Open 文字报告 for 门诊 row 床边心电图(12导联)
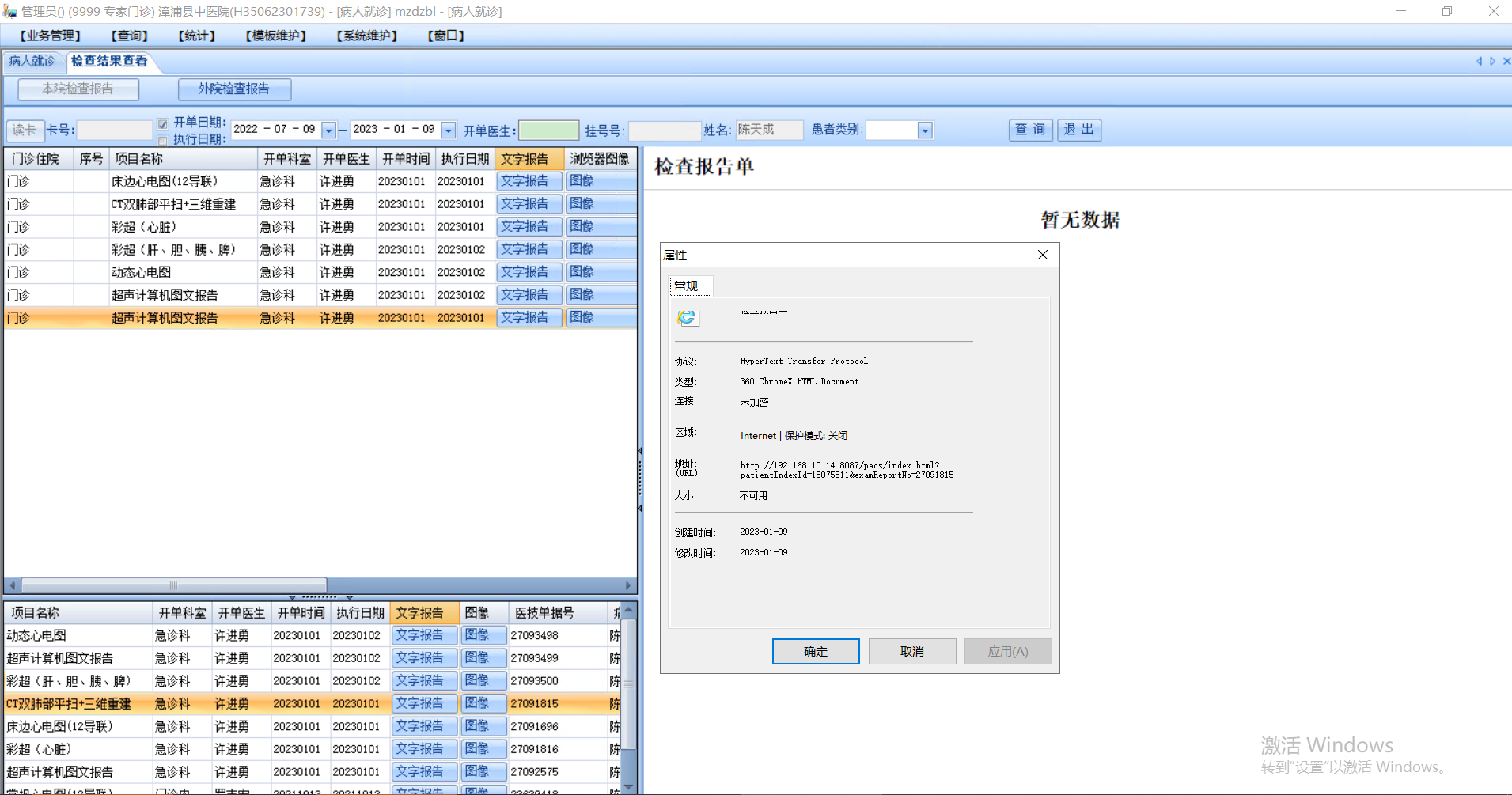Viewport: 1512px width, 795px height. click(x=529, y=181)
